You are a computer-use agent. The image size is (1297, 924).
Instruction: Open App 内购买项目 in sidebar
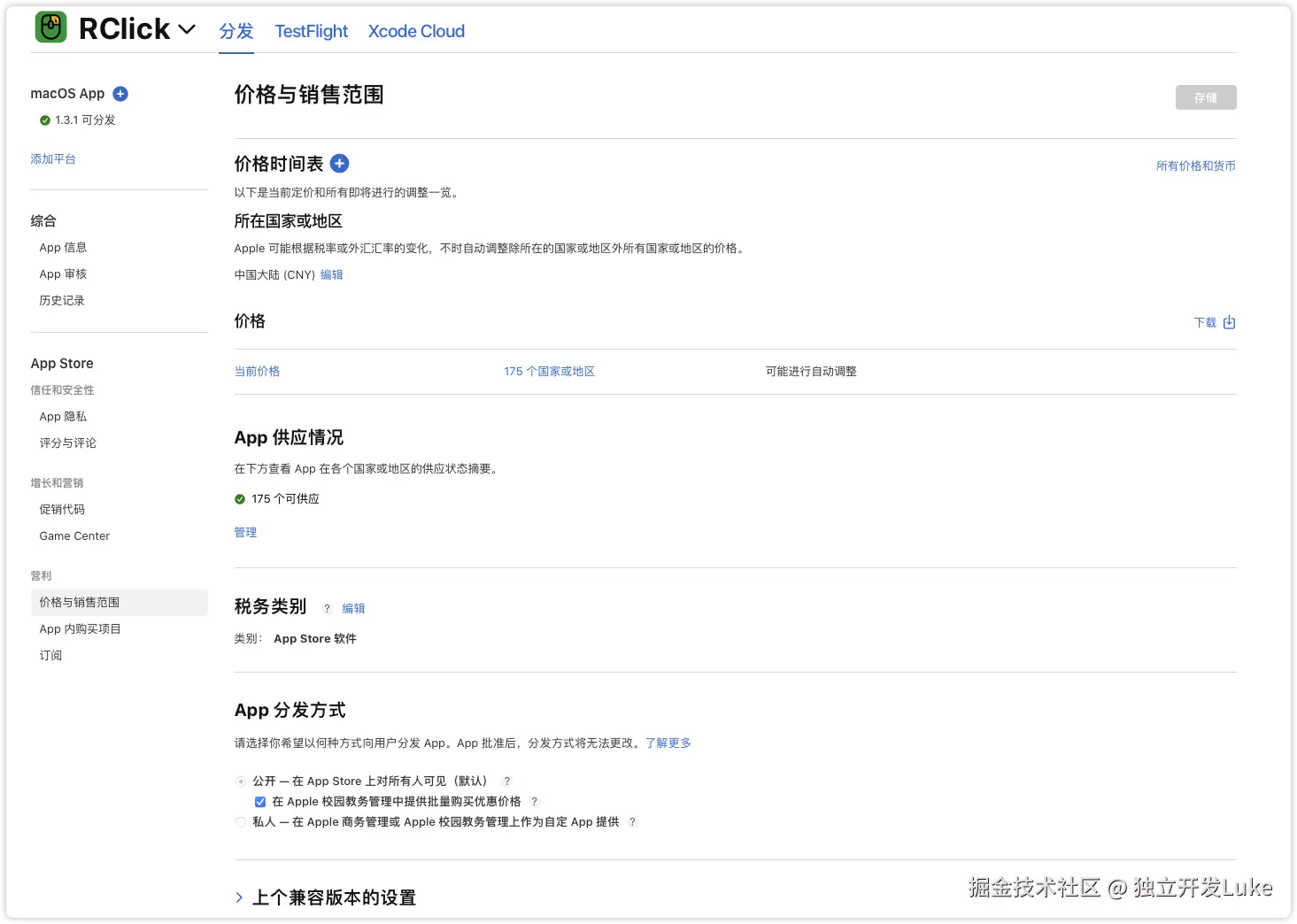click(x=80, y=629)
